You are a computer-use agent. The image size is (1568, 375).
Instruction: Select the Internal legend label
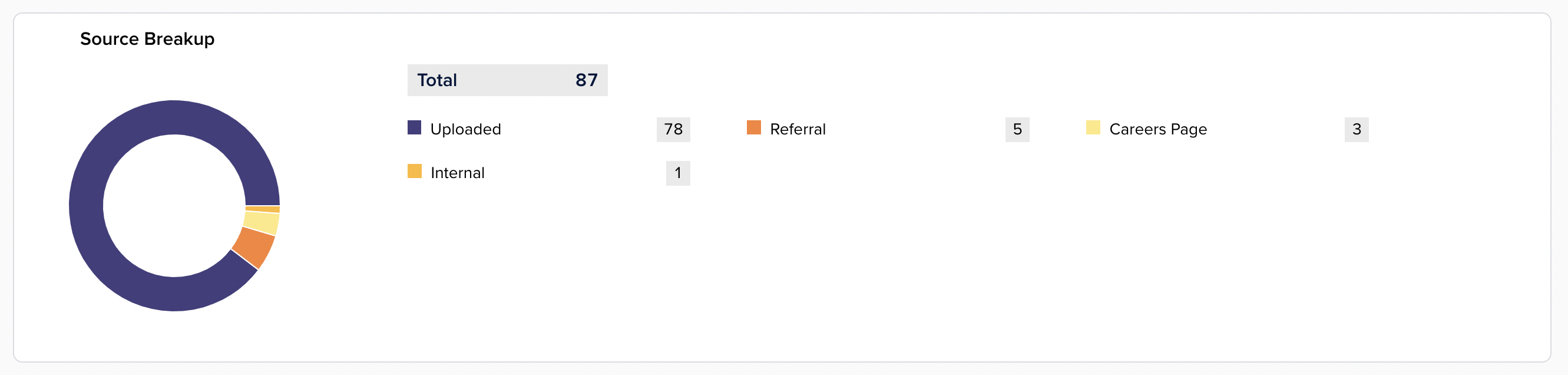(458, 173)
